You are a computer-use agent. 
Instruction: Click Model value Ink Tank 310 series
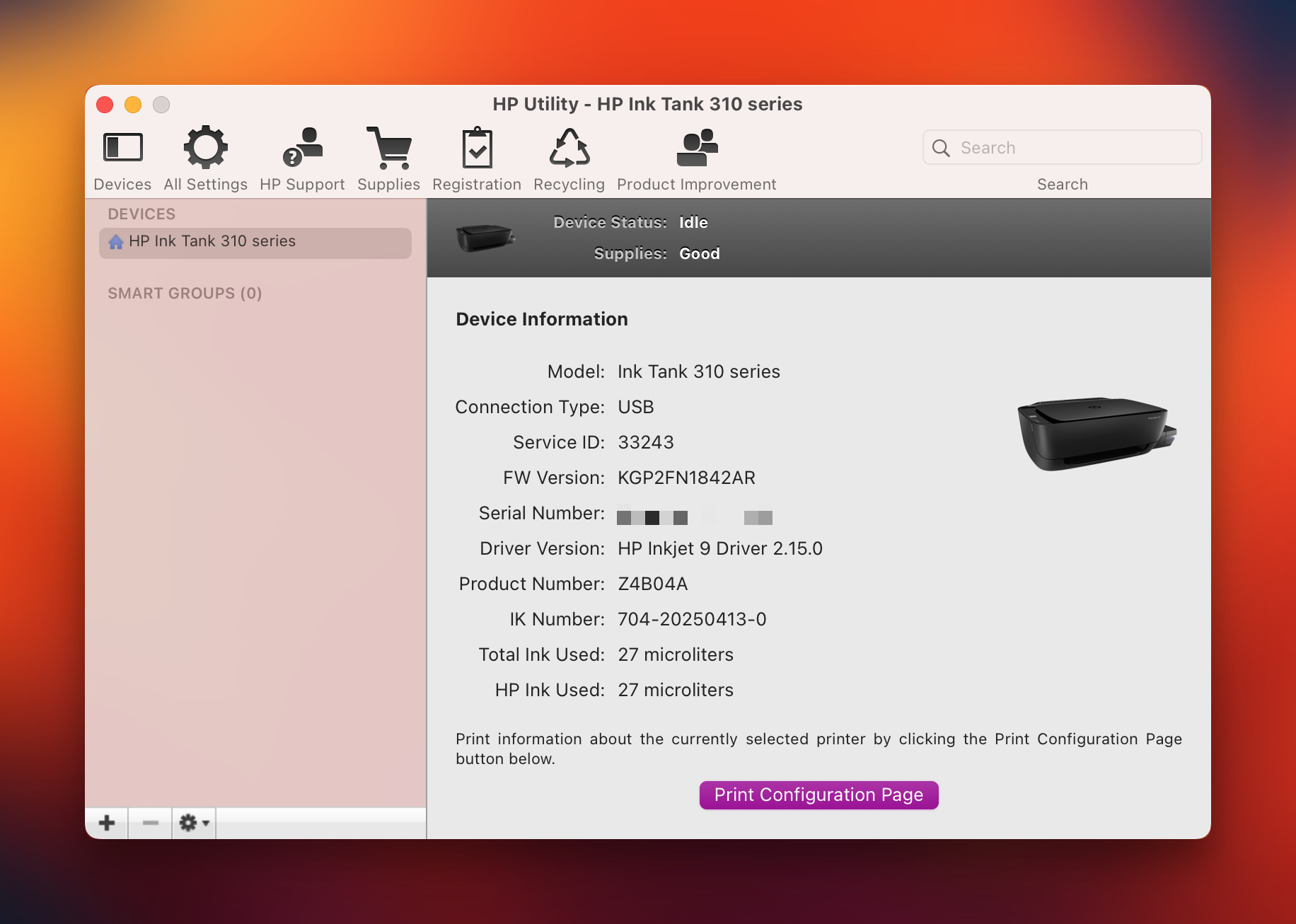[x=698, y=371]
